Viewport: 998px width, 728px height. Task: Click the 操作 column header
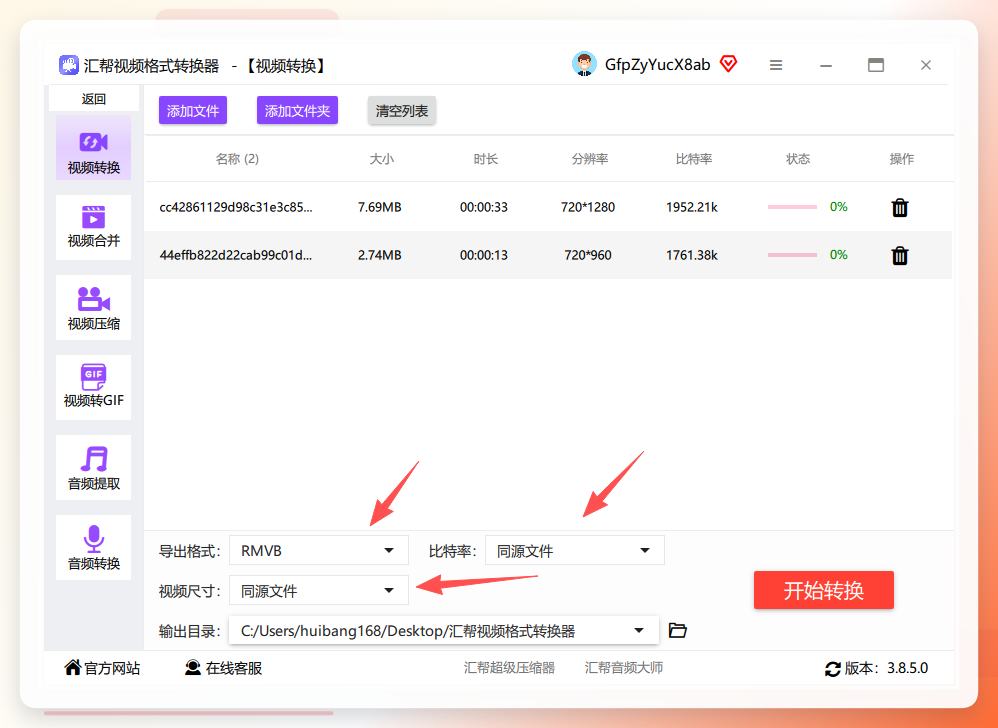901,159
